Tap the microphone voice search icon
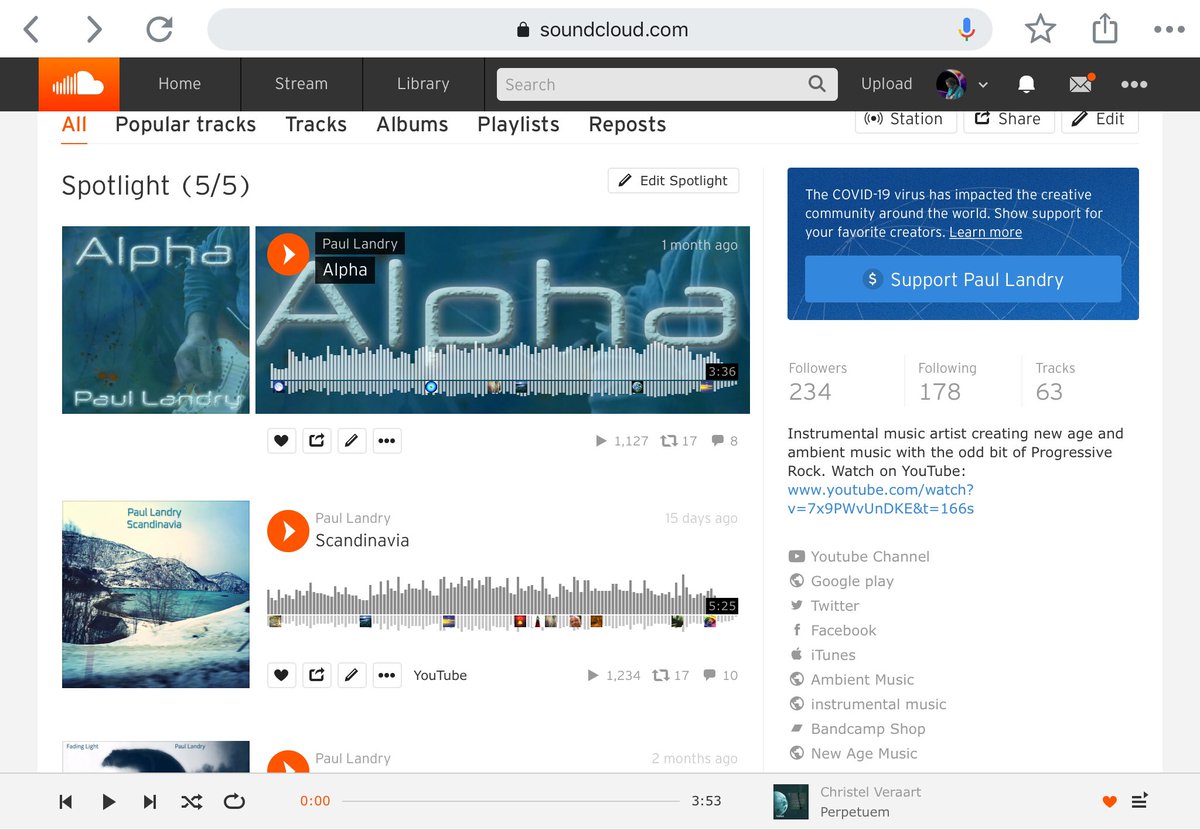Image resolution: width=1200 pixels, height=830 pixels. pyautogui.click(x=966, y=30)
